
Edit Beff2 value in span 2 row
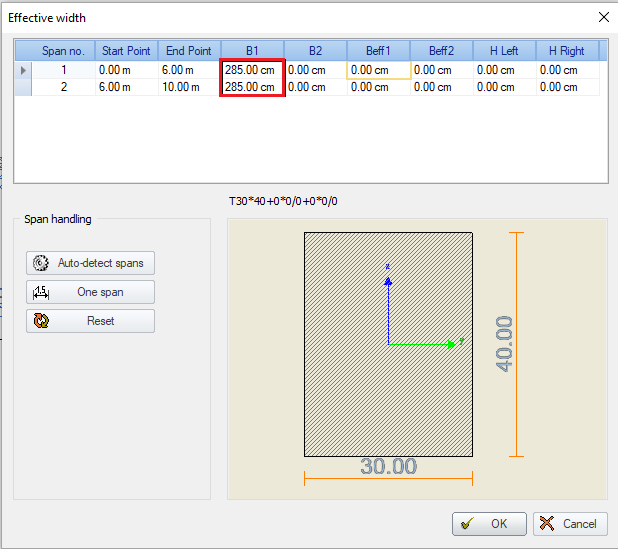442,87
